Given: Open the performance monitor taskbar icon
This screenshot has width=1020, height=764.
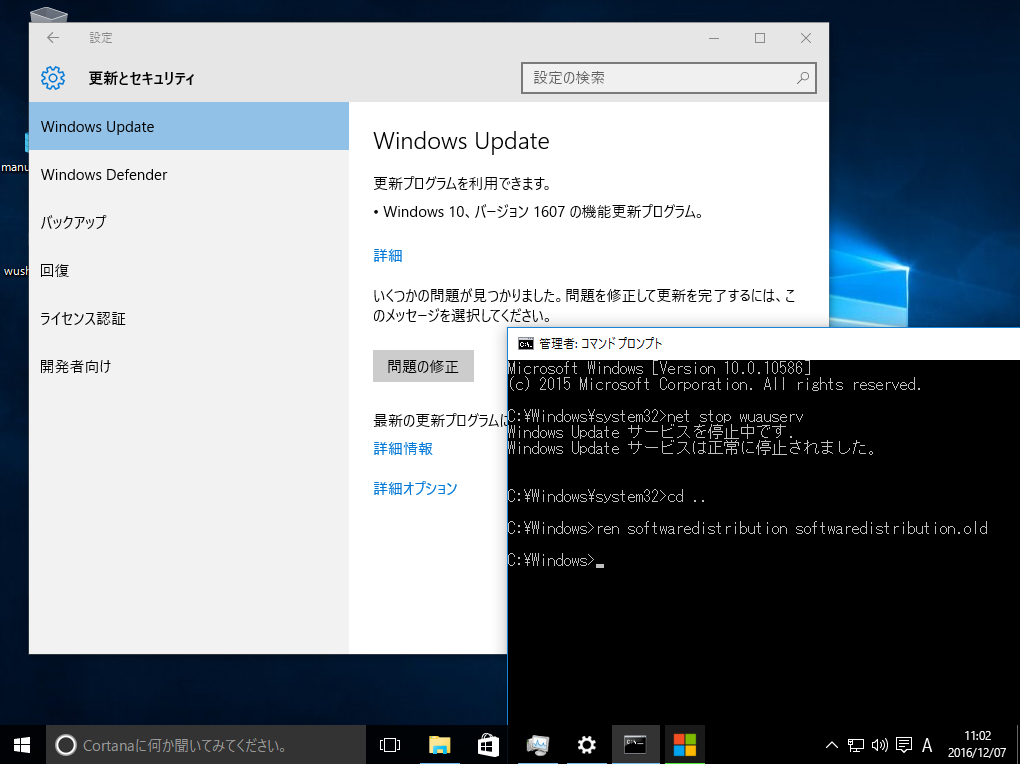Looking at the screenshot, I should (x=537, y=744).
